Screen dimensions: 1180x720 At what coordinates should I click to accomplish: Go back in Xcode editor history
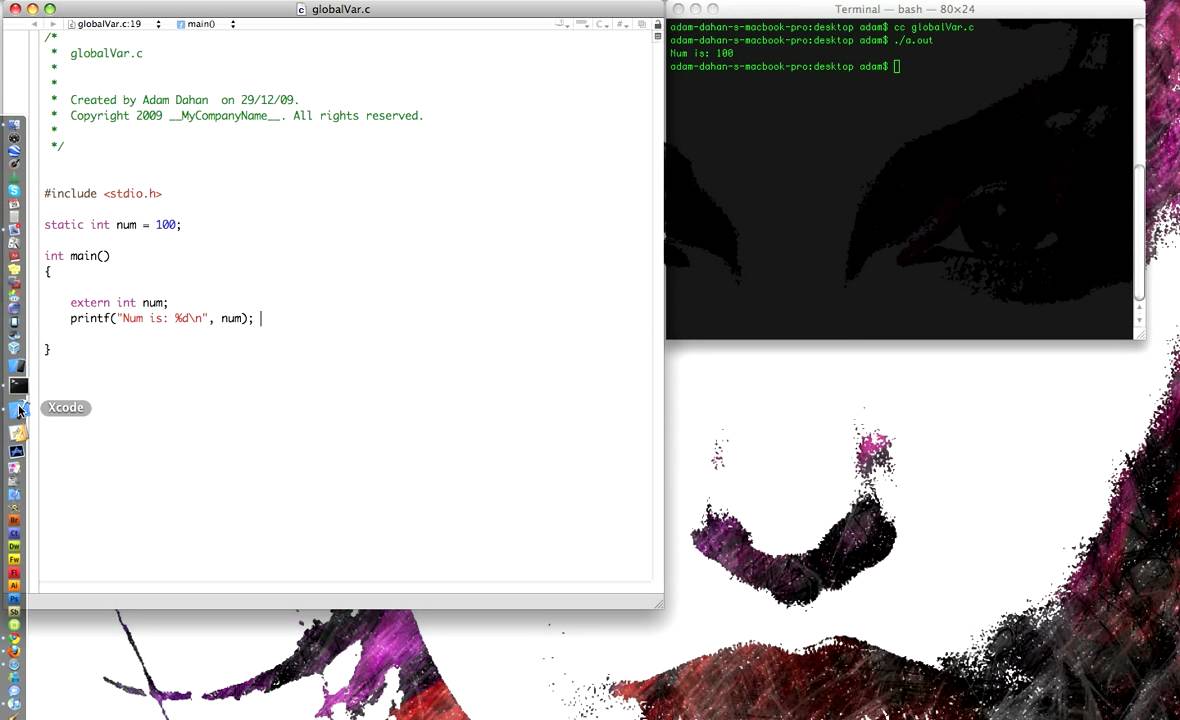point(35,24)
